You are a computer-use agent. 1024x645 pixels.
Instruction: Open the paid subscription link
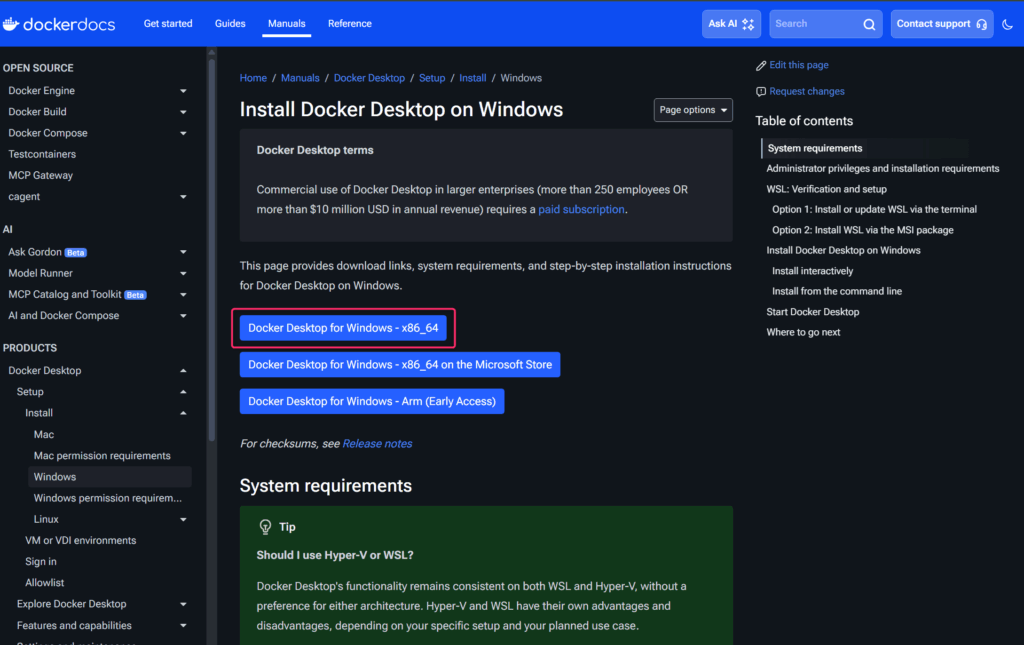tap(581, 210)
